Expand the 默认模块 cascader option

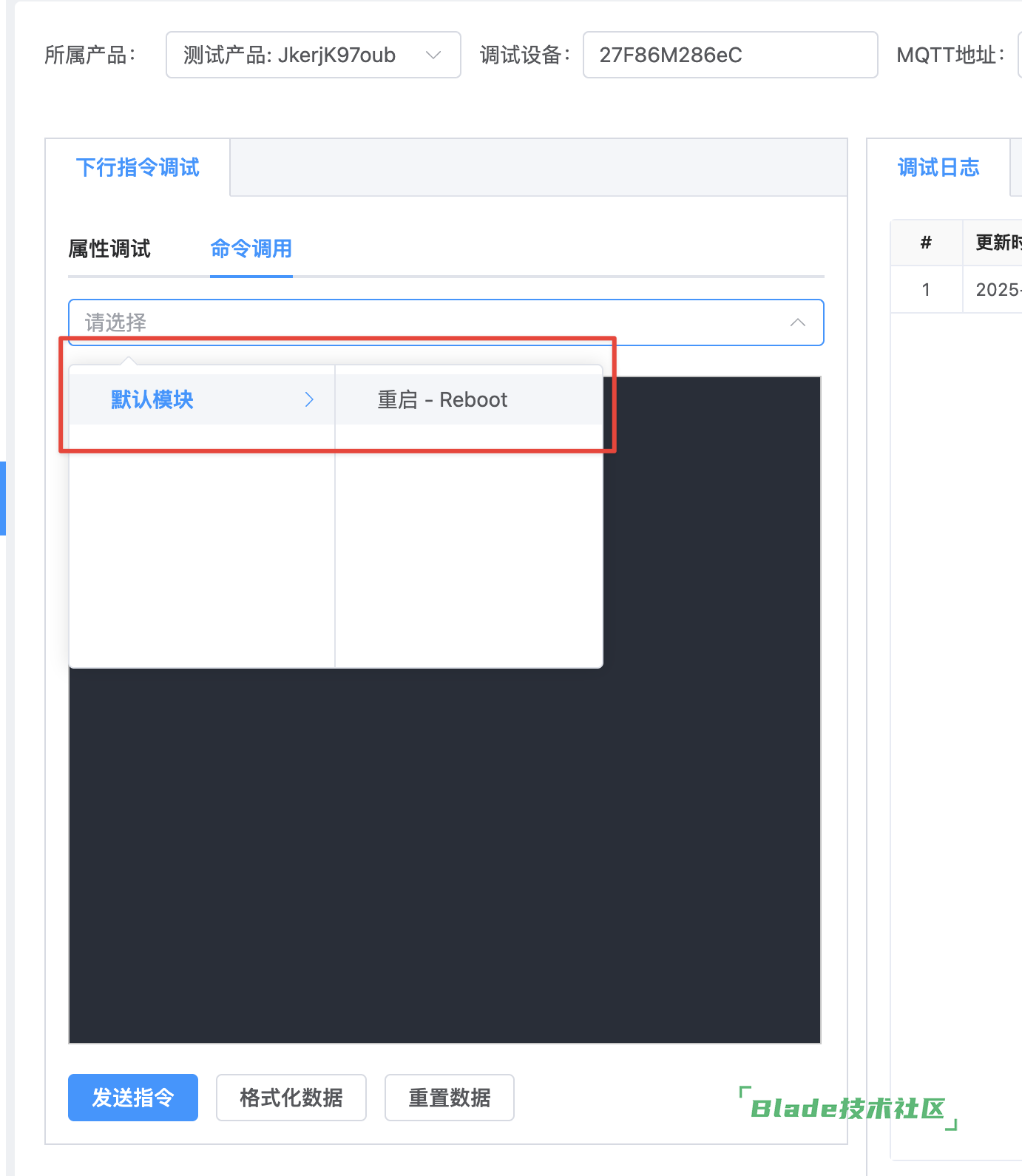tap(202, 399)
